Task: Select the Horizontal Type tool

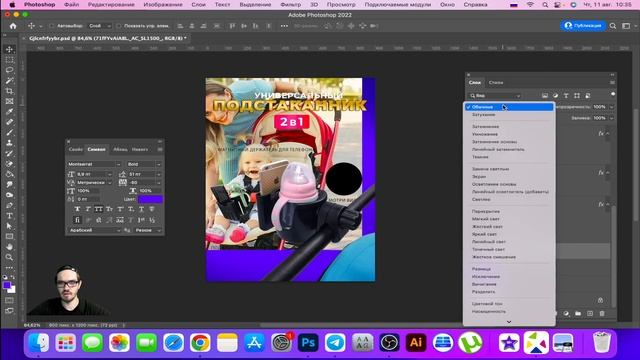Action: pos(9,216)
